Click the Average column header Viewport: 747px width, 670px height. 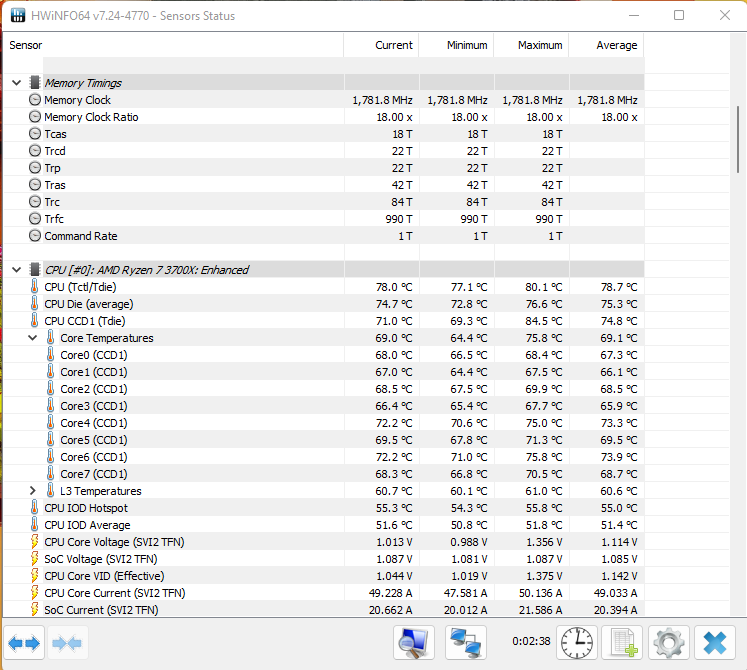606,45
